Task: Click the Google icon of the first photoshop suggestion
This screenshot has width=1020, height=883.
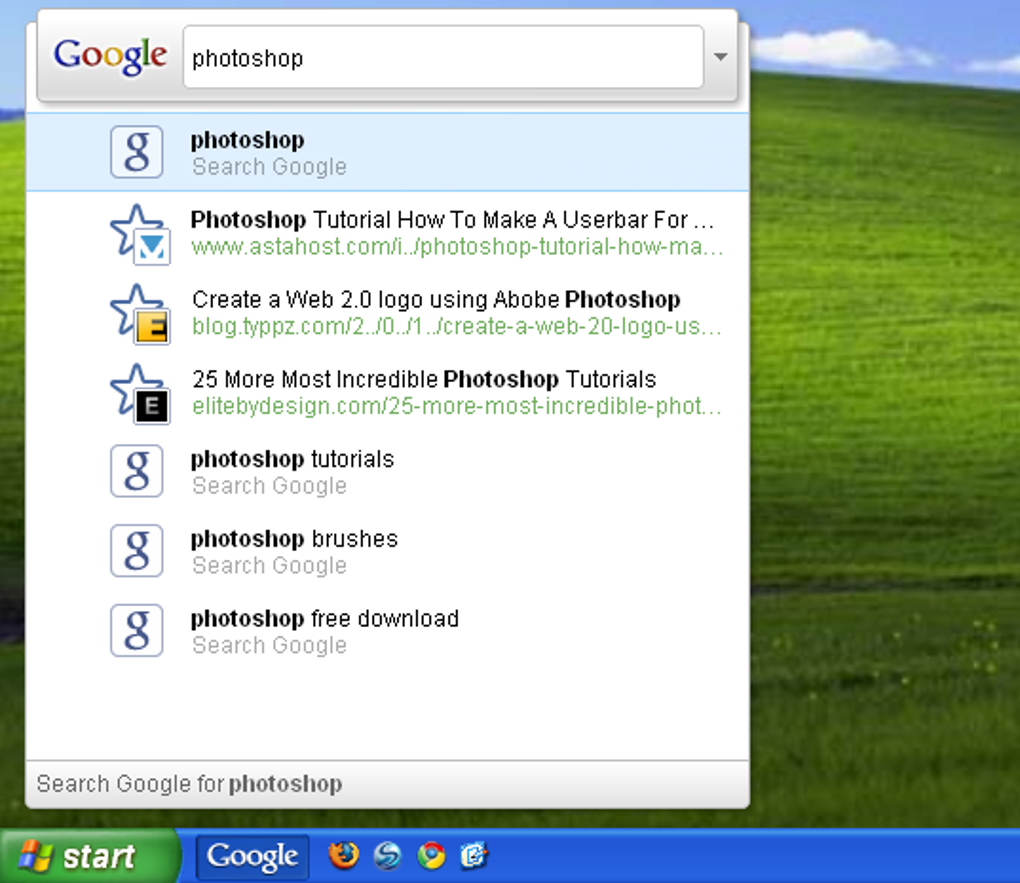Action: click(137, 152)
